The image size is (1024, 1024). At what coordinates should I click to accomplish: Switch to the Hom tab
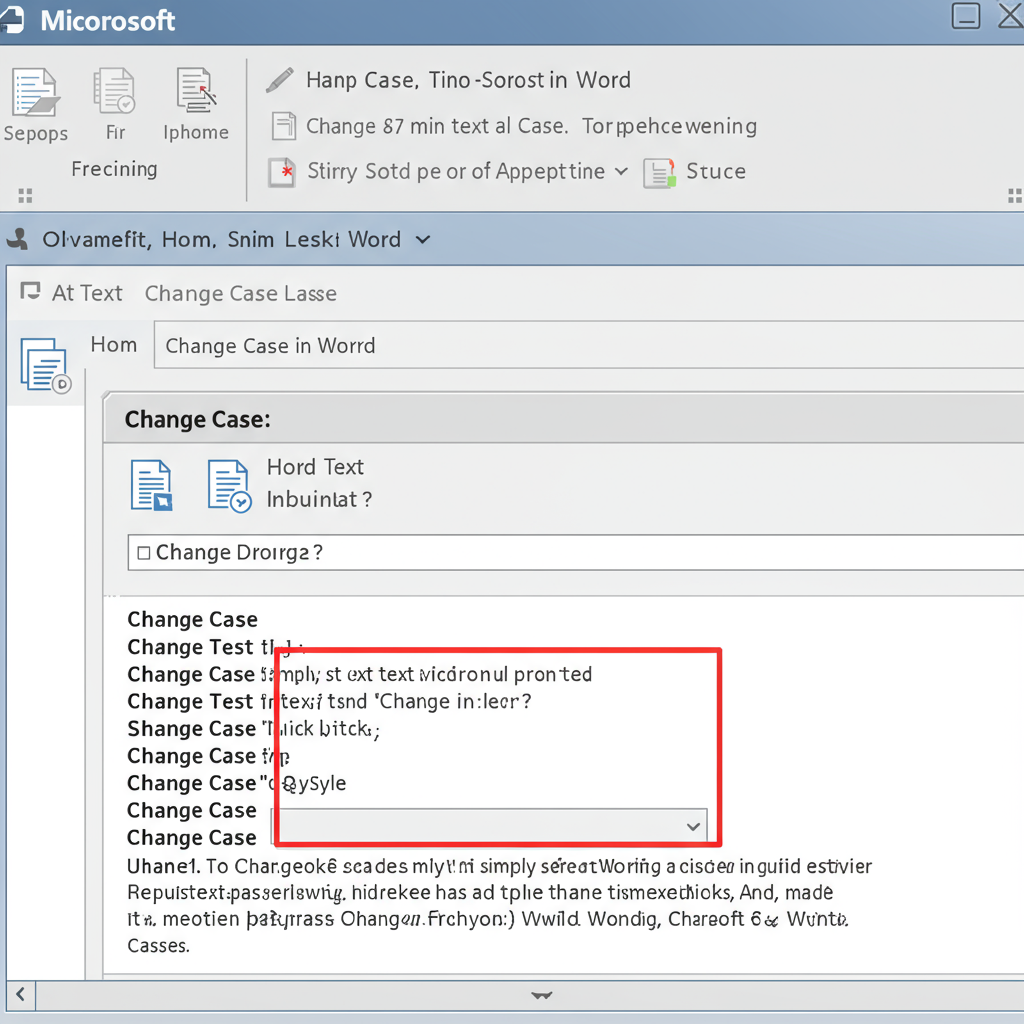[113, 344]
